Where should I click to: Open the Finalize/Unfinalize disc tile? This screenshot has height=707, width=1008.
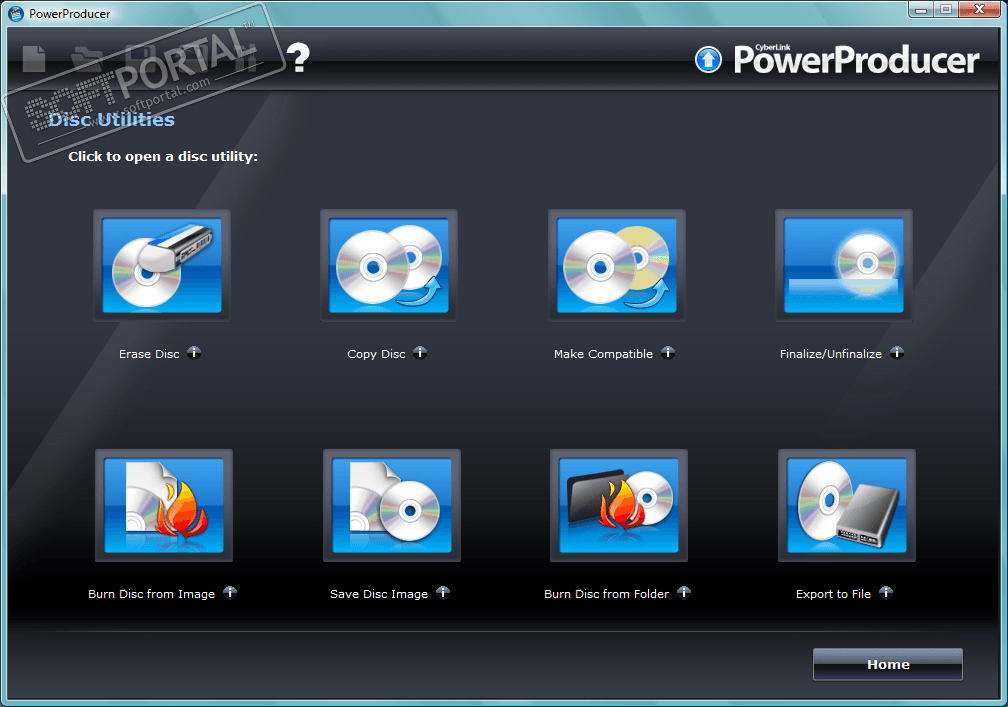(x=843, y=265)
